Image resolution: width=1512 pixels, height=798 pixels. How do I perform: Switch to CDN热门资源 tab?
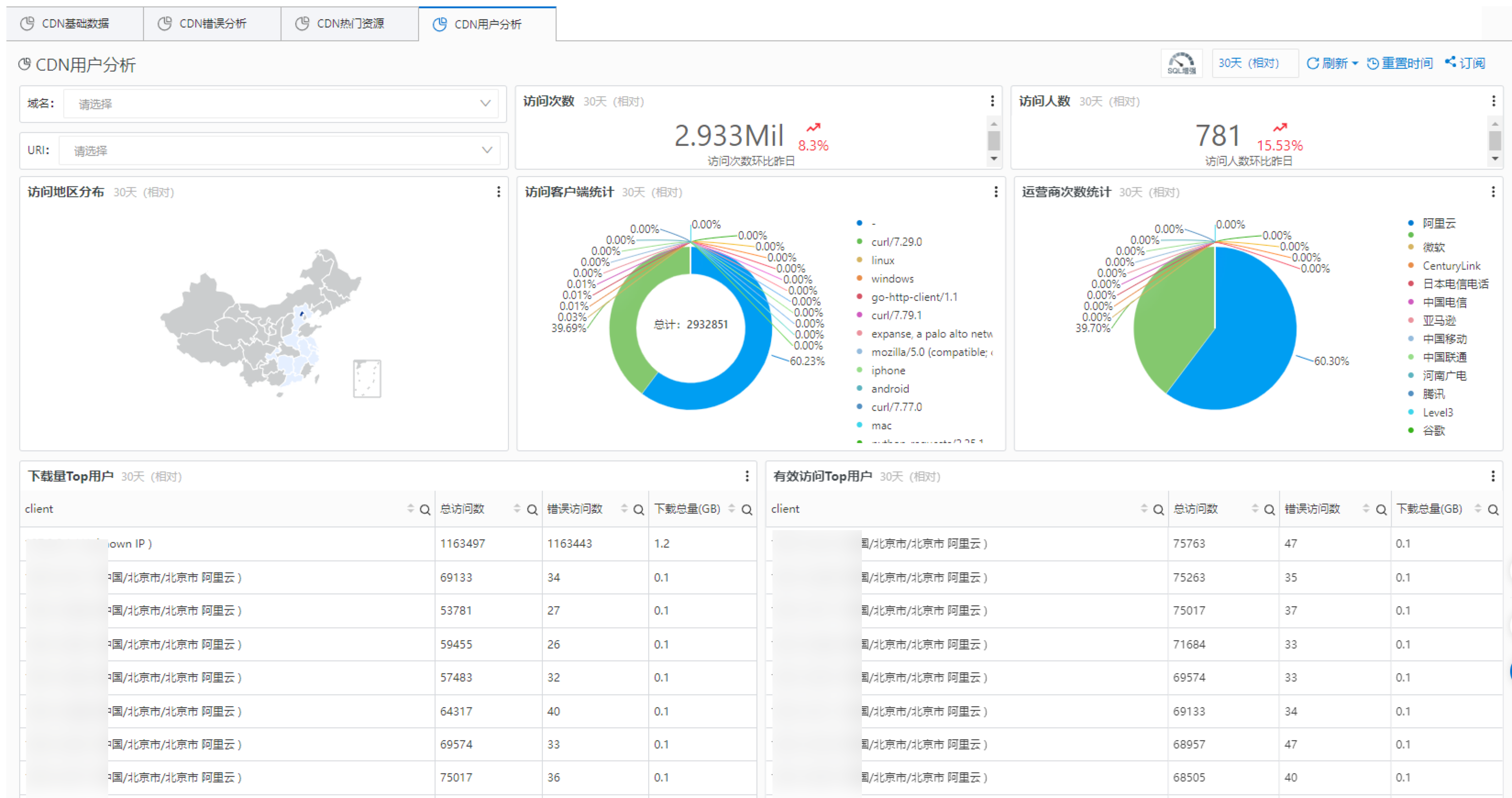click(x=349, y=23)
